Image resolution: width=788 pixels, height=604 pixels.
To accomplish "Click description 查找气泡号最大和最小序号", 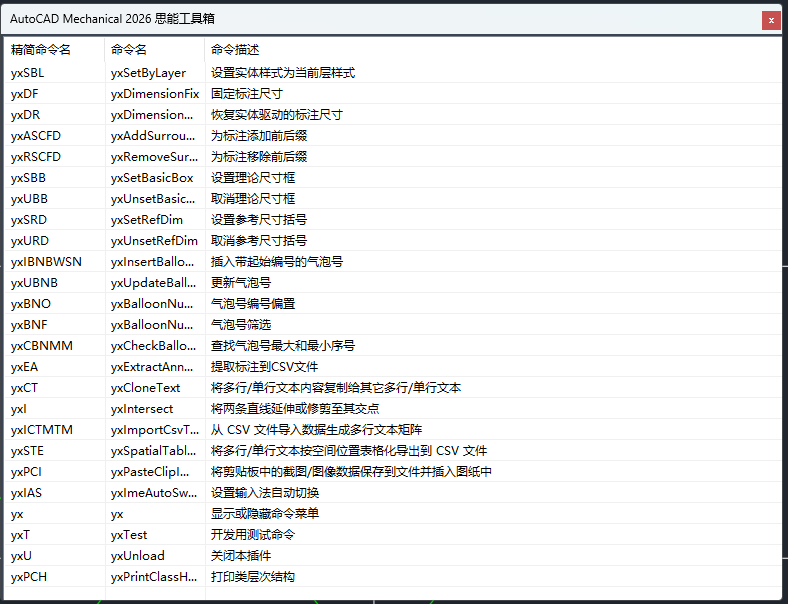I will pos(283,346).
